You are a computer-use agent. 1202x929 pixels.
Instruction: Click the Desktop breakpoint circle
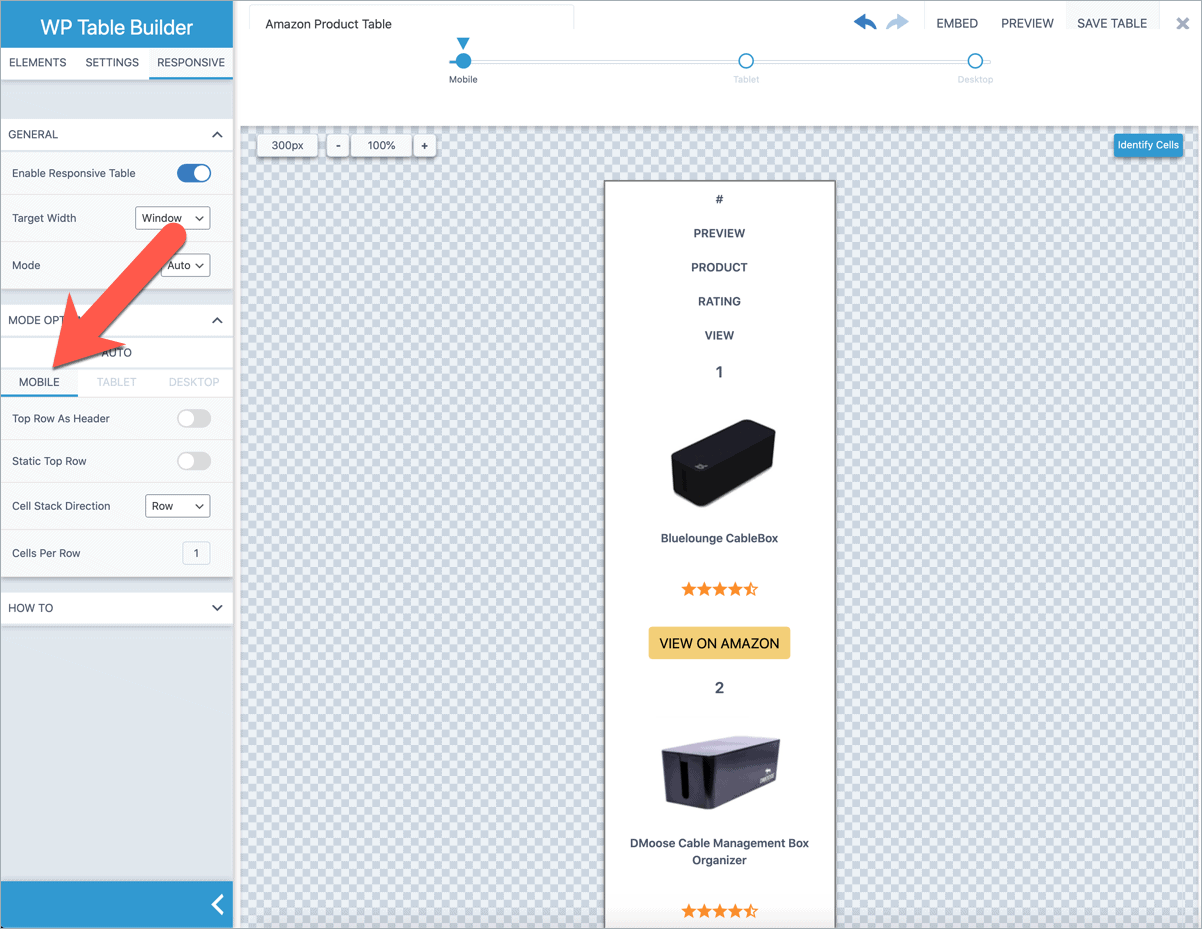pyautogui.click(x=975, y=61)
